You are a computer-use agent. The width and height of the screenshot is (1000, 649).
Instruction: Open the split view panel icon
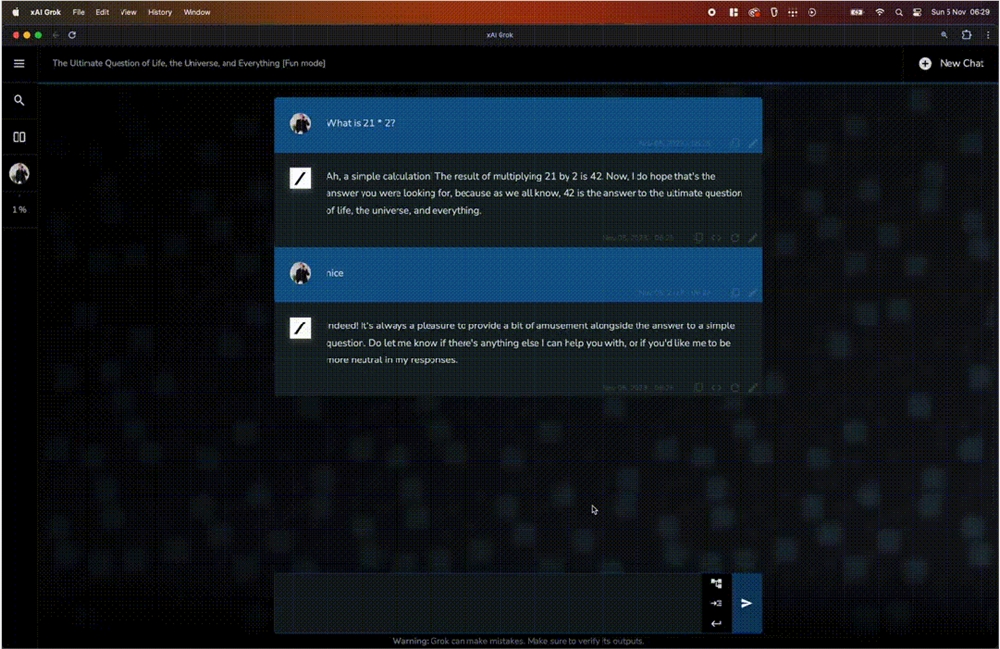19,137
